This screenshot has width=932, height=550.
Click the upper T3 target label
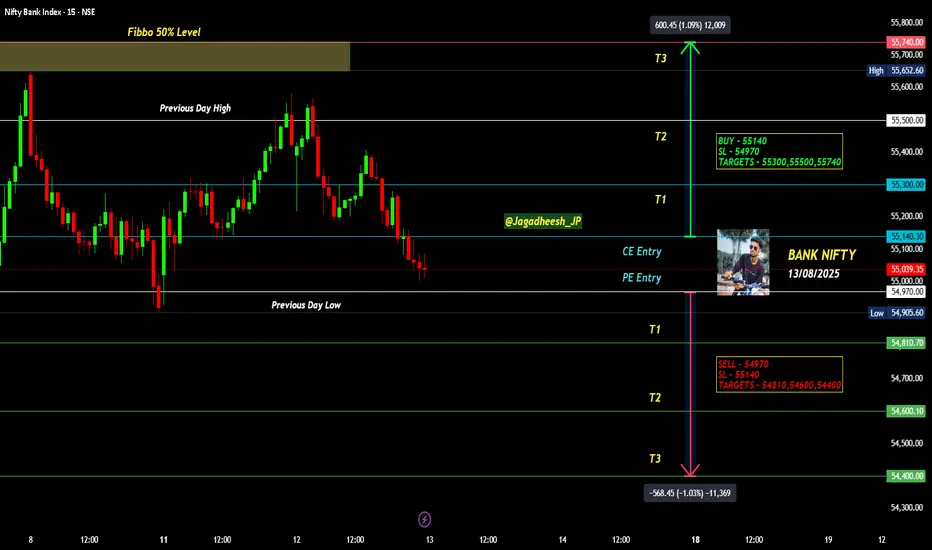[x=660, y=58]
